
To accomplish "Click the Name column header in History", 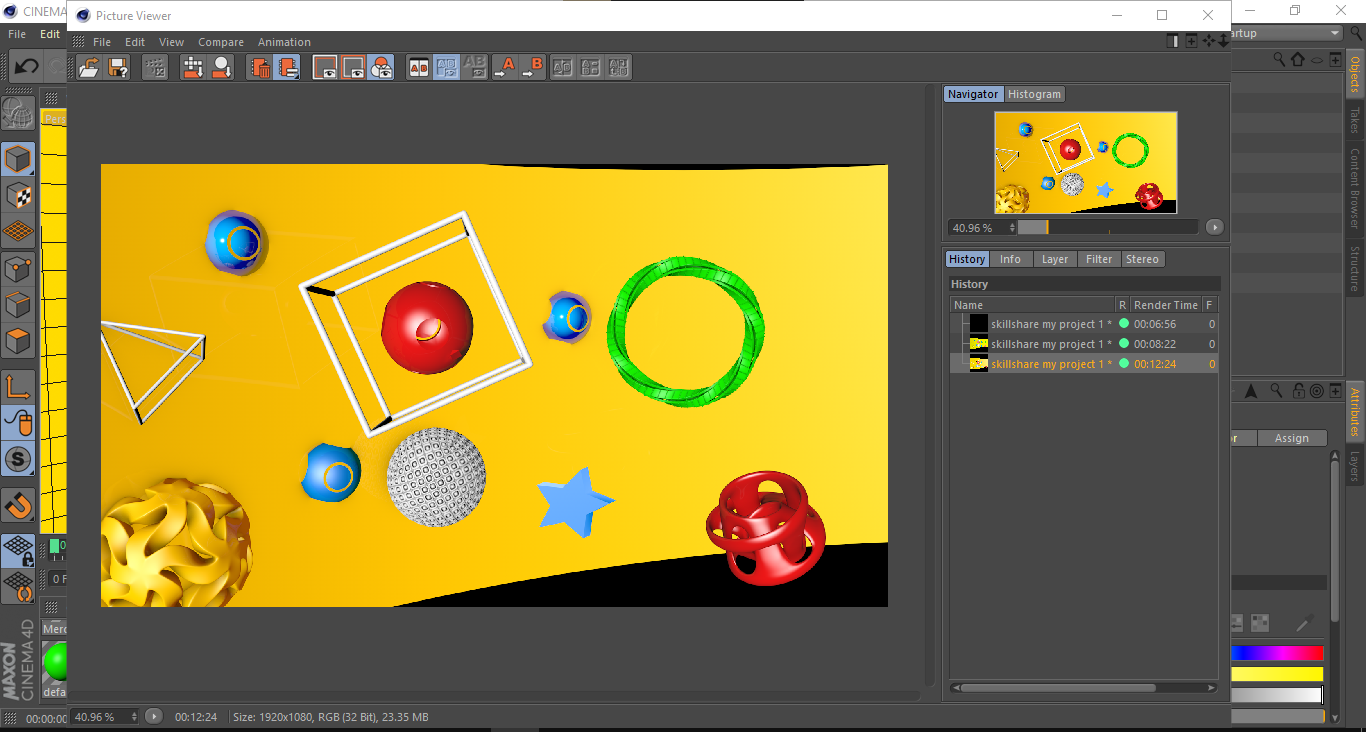I will click(1032, 305).
